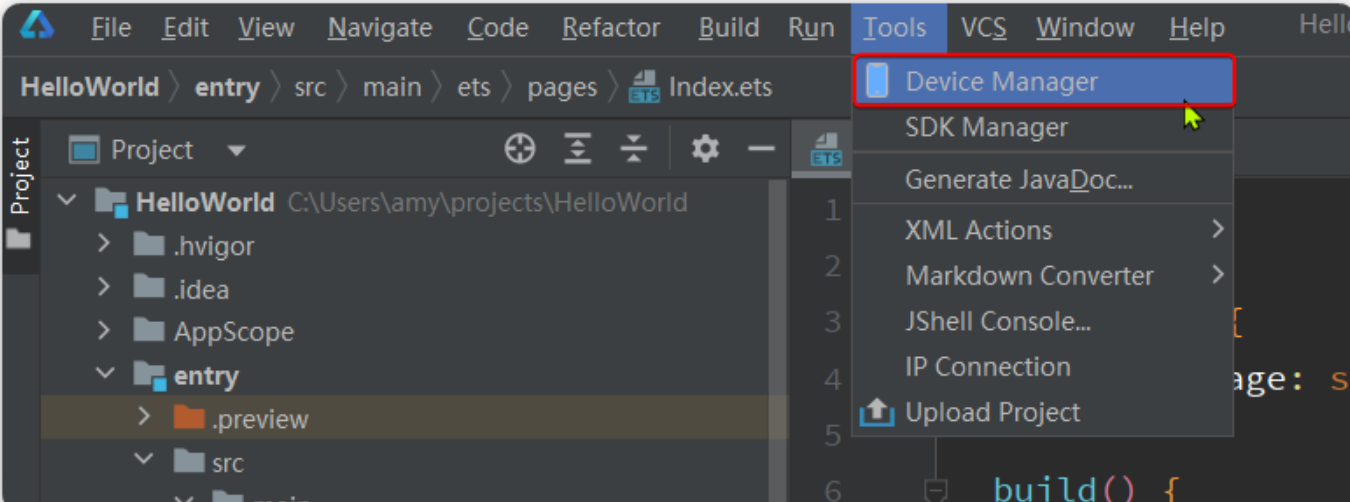Open the Run menu
The width and height of the screenshot is (1350, 502).
[811, 28]
